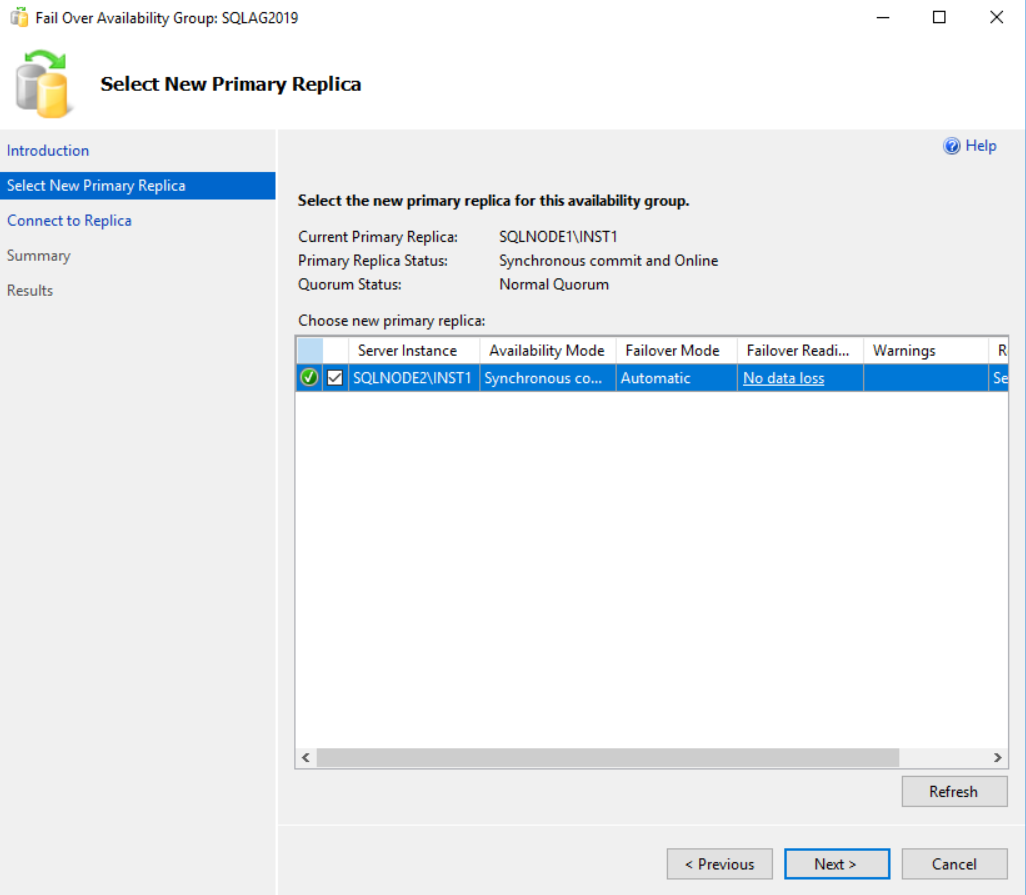Click the Next button
This screenshot has width=1026, height=895.
pos(837,863)
